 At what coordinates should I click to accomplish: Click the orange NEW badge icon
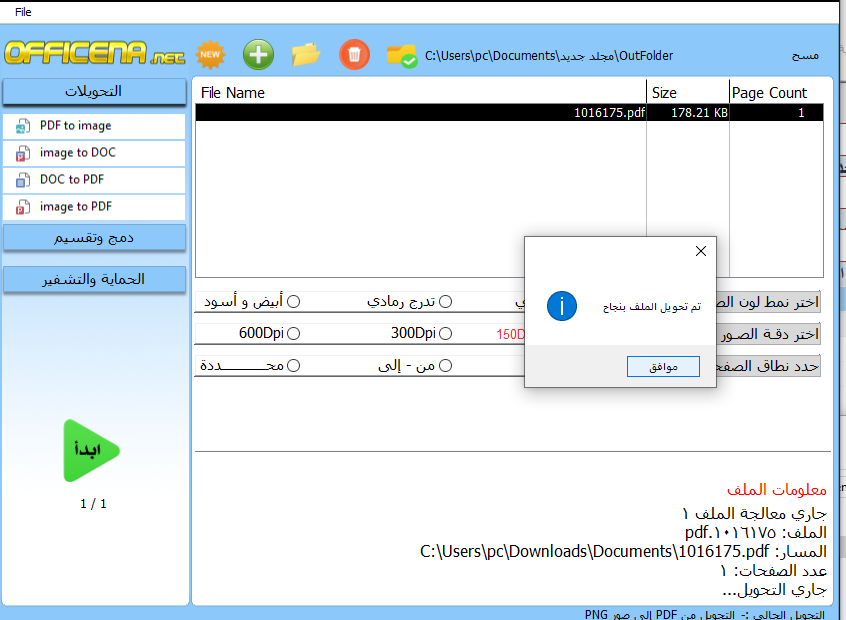(210, 54)
